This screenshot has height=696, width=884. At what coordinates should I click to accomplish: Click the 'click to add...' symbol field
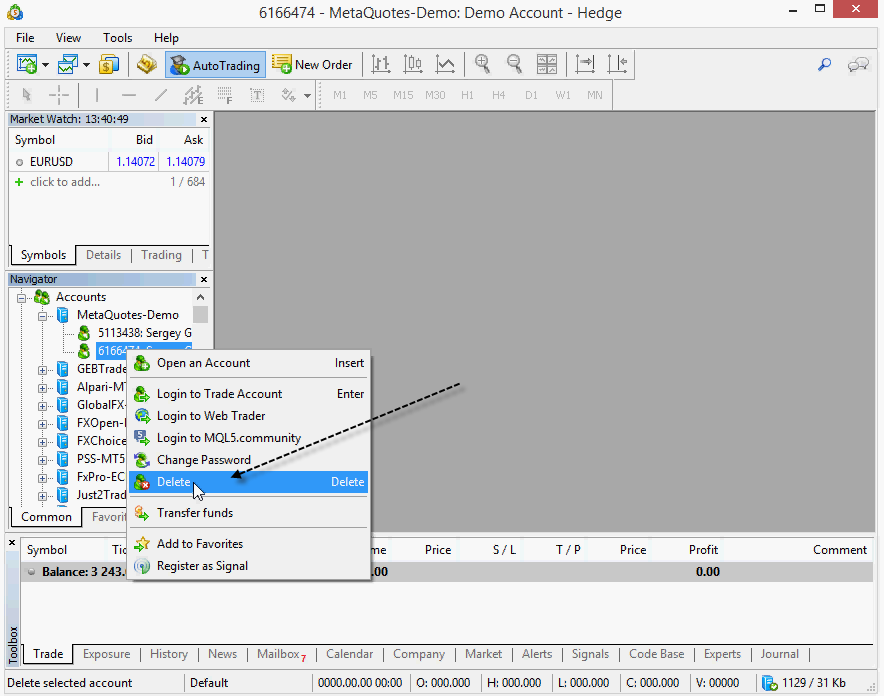coord(65,182)
